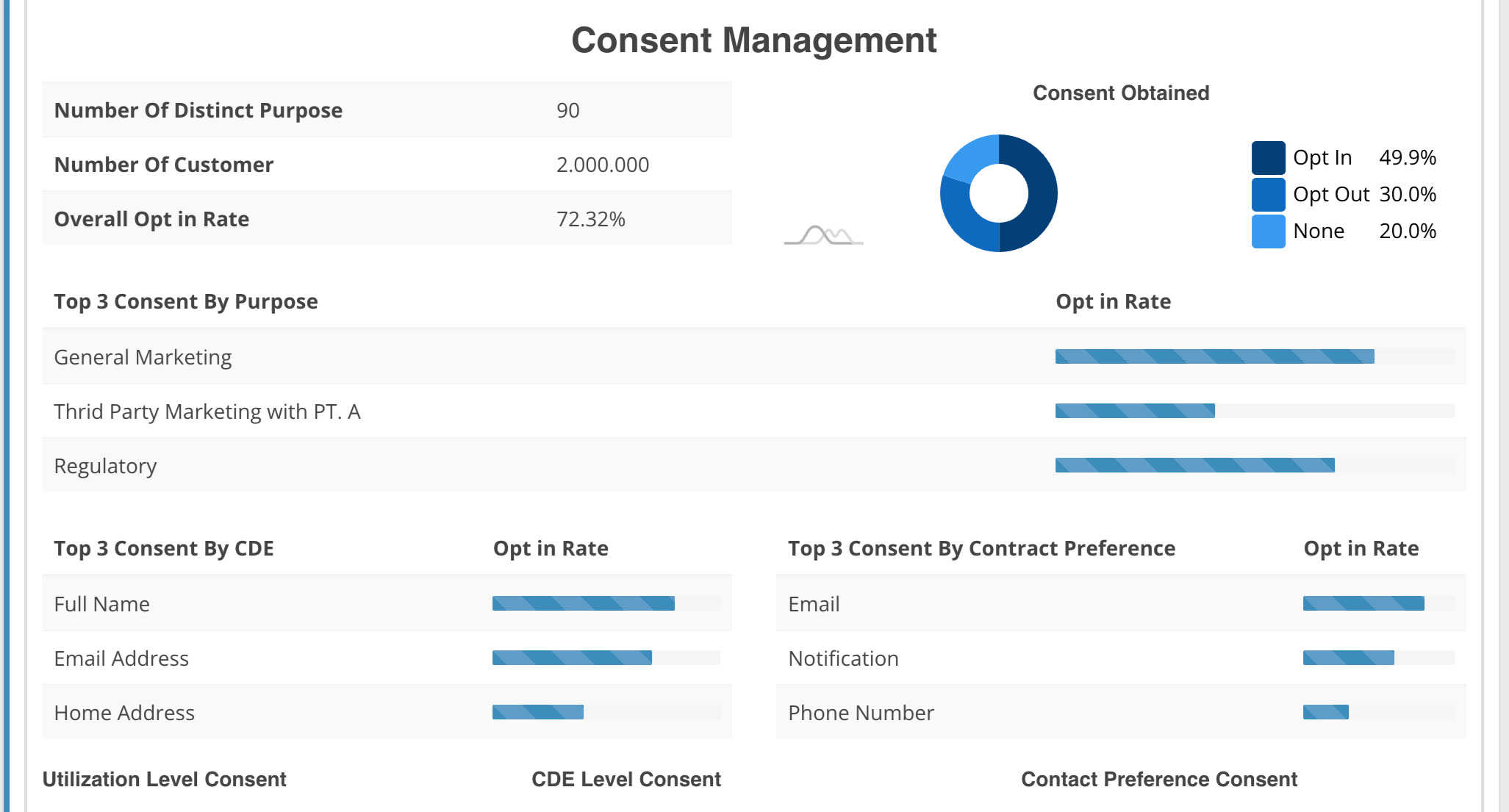Select the Regulatory row
This screenshot has height=812, width=1509.
754,465
